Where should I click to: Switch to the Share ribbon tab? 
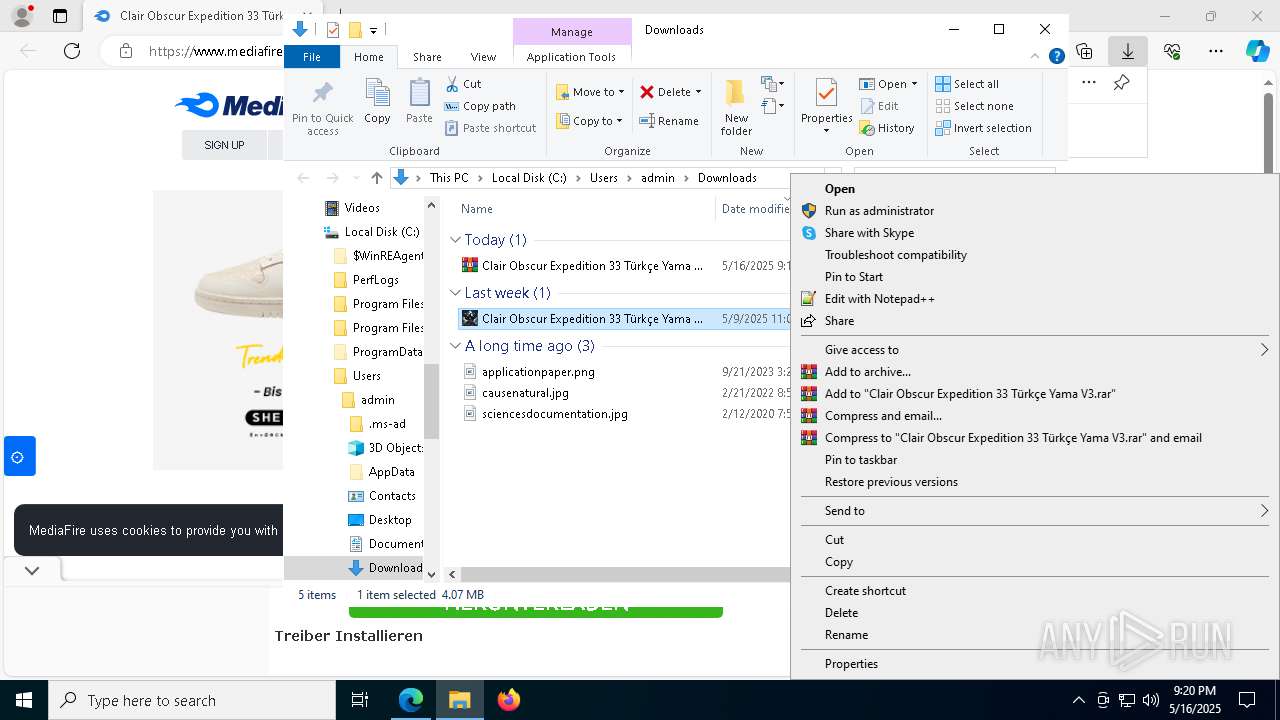[x=427, y=57]
